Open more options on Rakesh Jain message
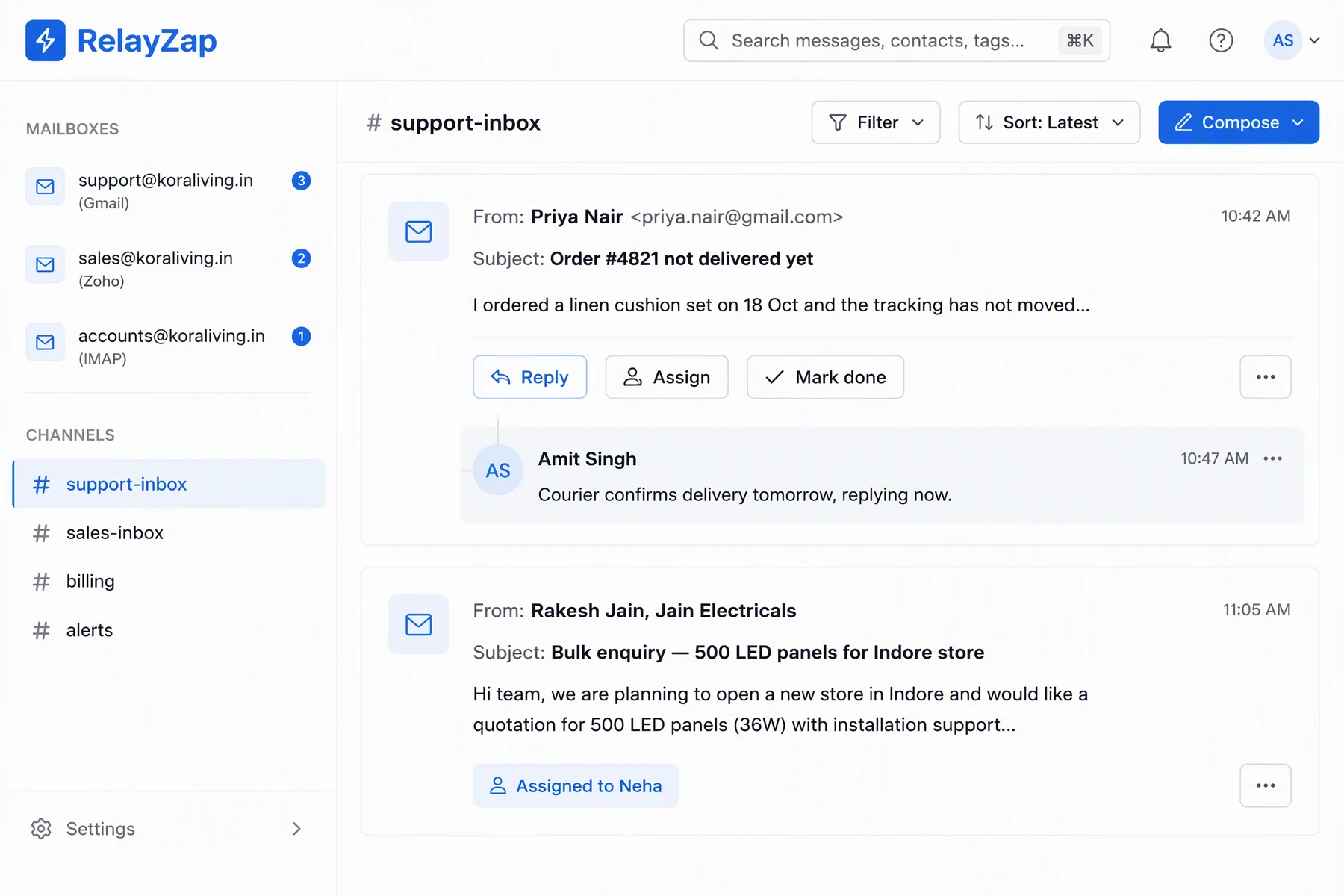The image size is (1344, 896). [1266, 785]
